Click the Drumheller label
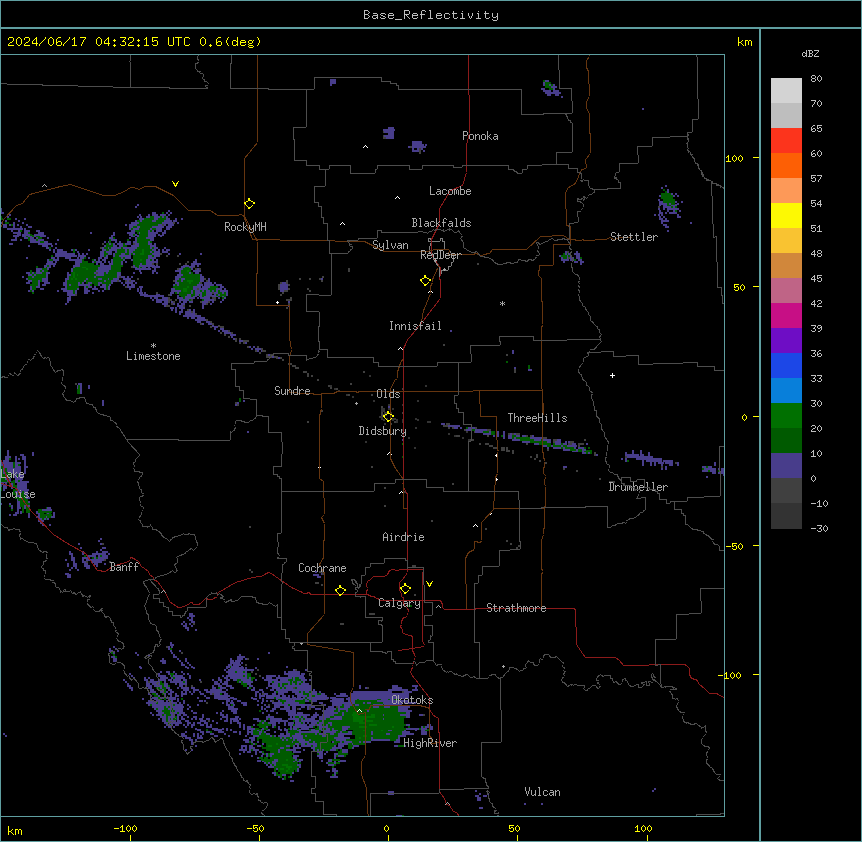 click(638, 487)
